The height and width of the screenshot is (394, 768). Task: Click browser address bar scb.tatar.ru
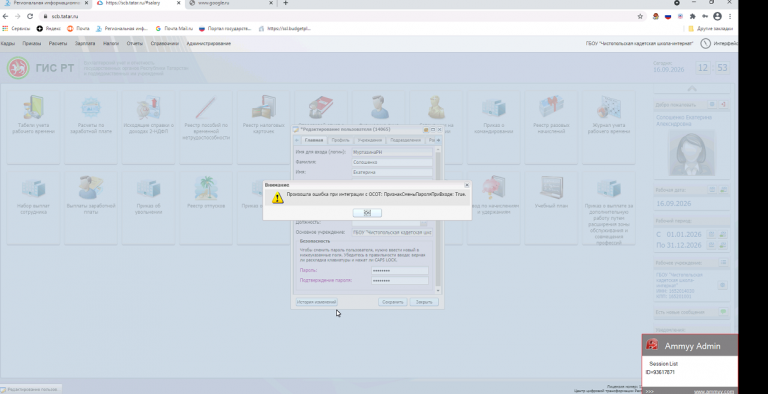[x=338, y=16]
